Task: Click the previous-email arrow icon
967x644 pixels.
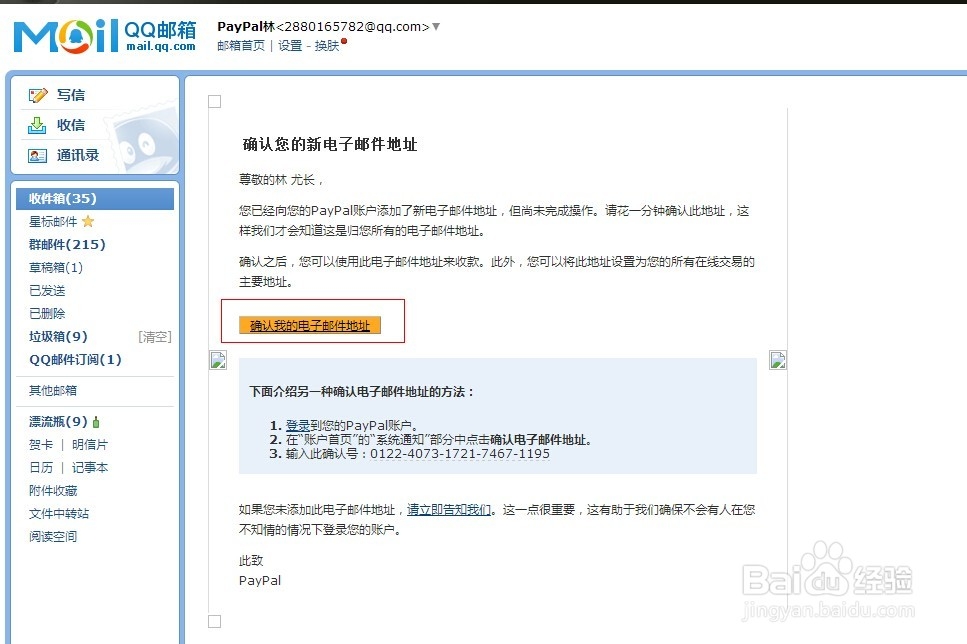Action: point(217,360)
